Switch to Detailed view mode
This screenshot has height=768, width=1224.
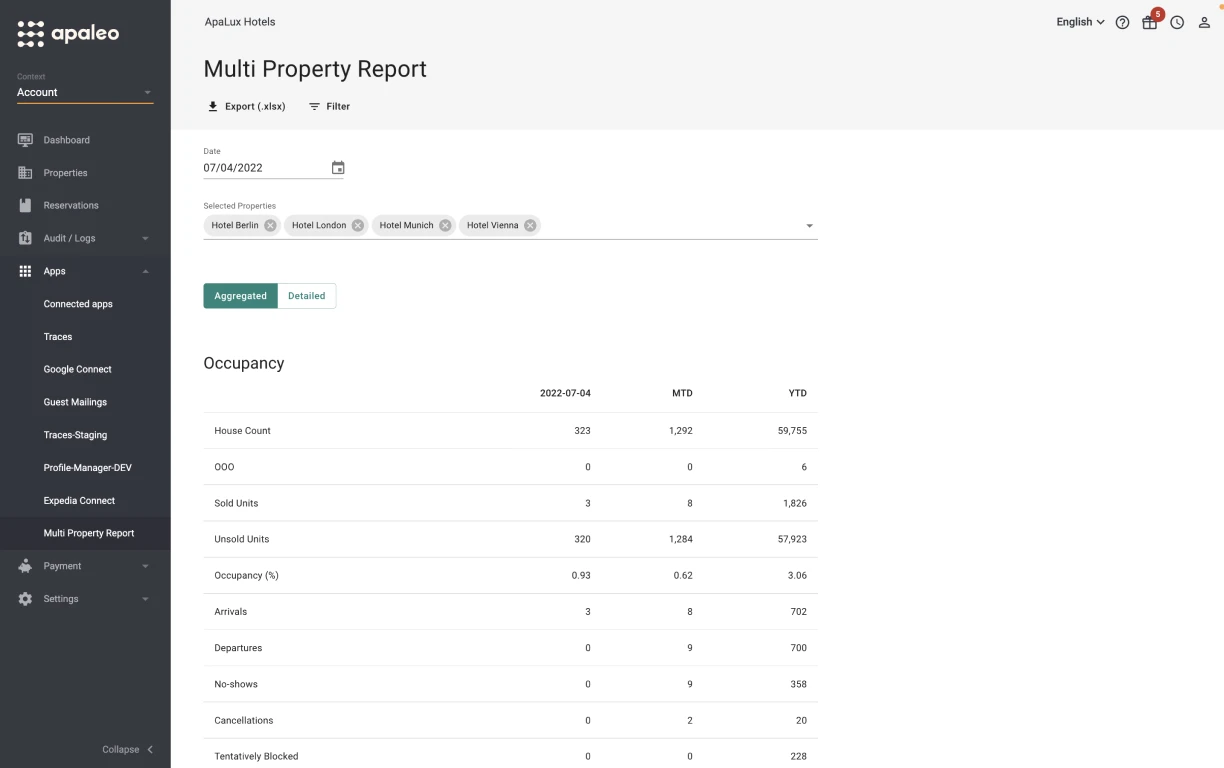(306, 295)
